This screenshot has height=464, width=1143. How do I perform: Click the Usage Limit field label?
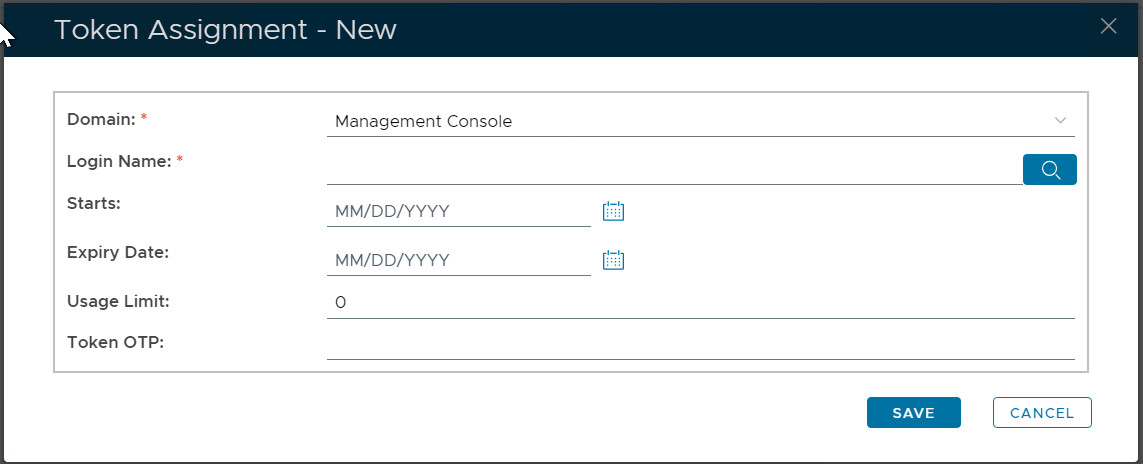[x=118, y=301]
